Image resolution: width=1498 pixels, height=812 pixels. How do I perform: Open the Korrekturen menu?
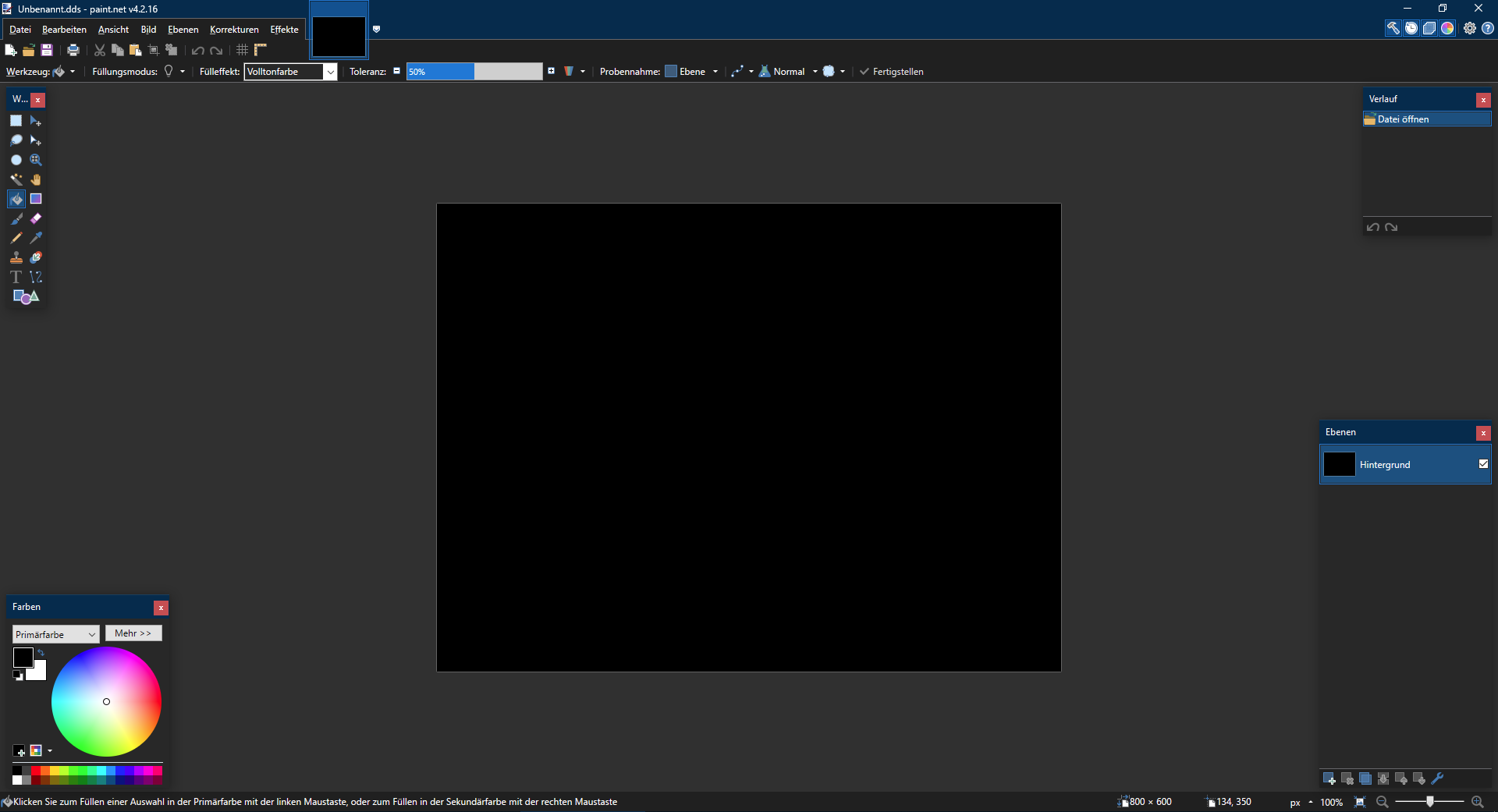click(x=234, y=30)
